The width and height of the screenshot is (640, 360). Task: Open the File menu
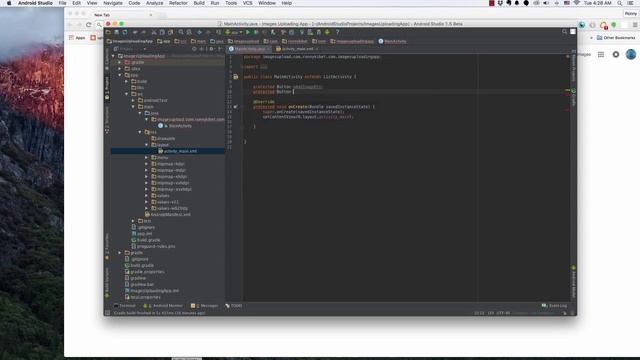pos(62,3)
